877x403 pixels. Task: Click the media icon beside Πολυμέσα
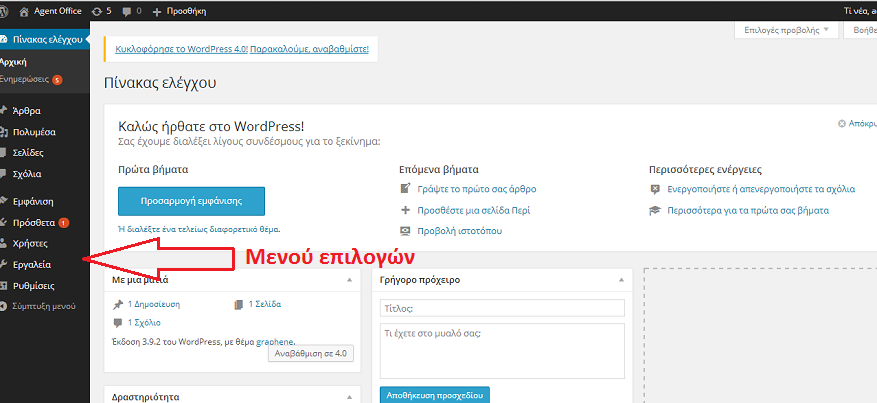(x=3, y=132)
